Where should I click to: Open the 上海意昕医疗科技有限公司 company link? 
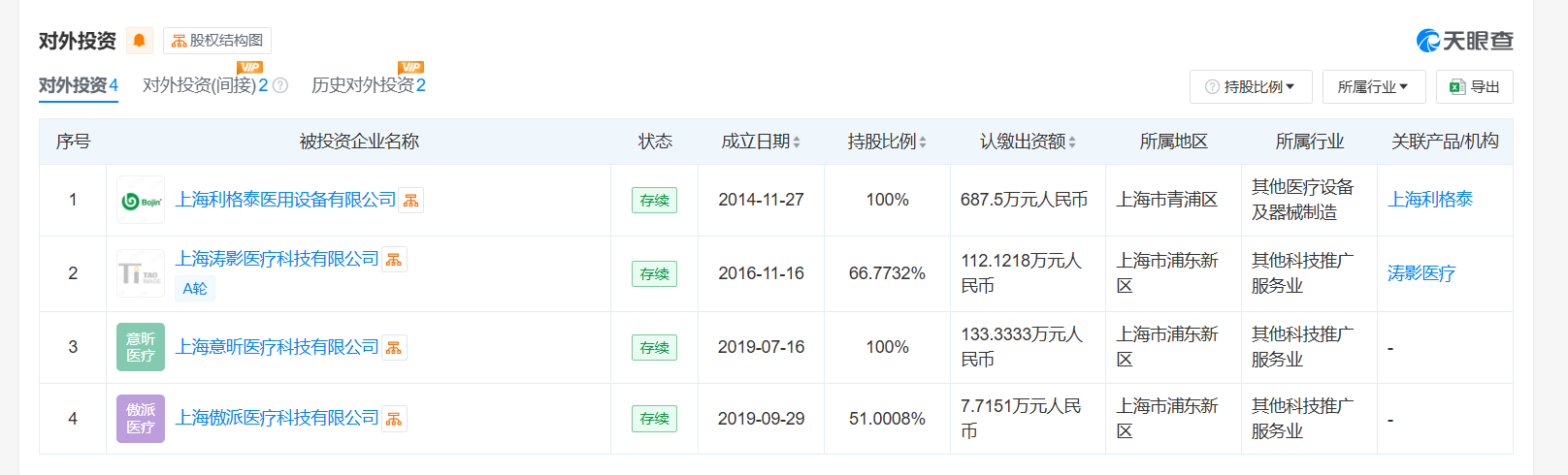[277, 347]
